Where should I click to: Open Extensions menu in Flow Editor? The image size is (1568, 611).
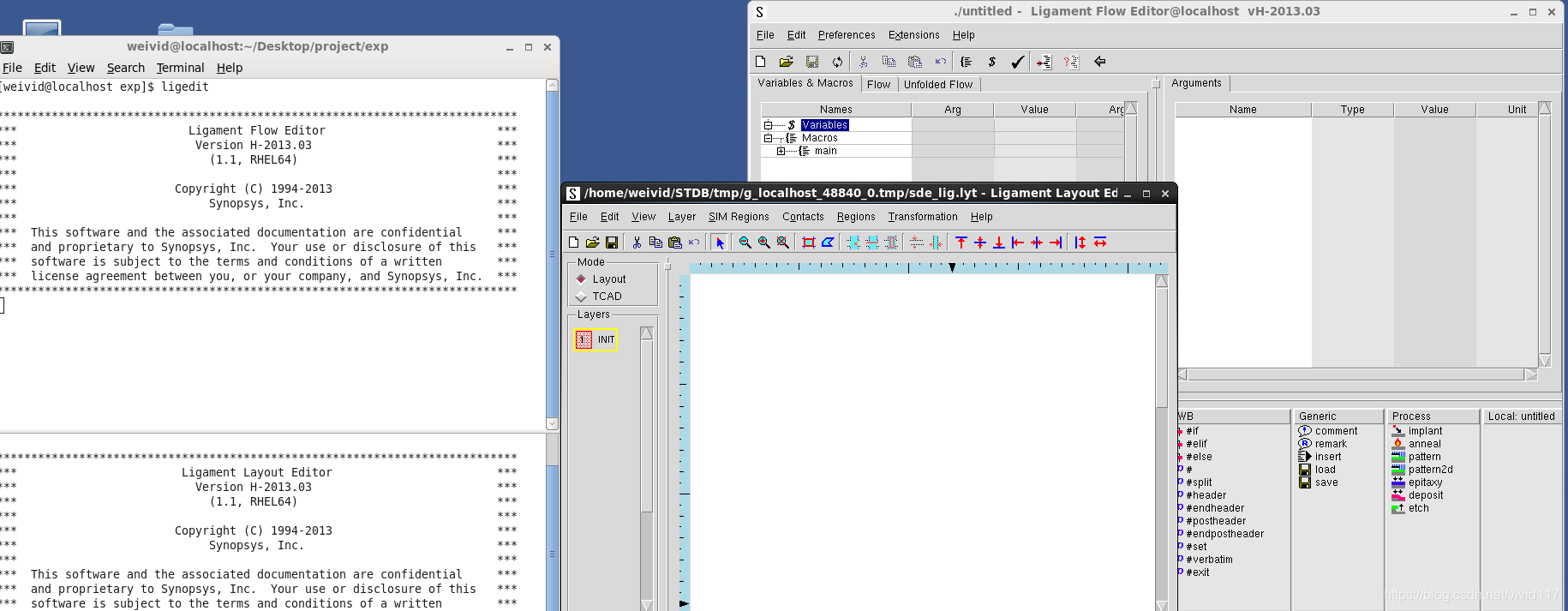click(913, 35)
